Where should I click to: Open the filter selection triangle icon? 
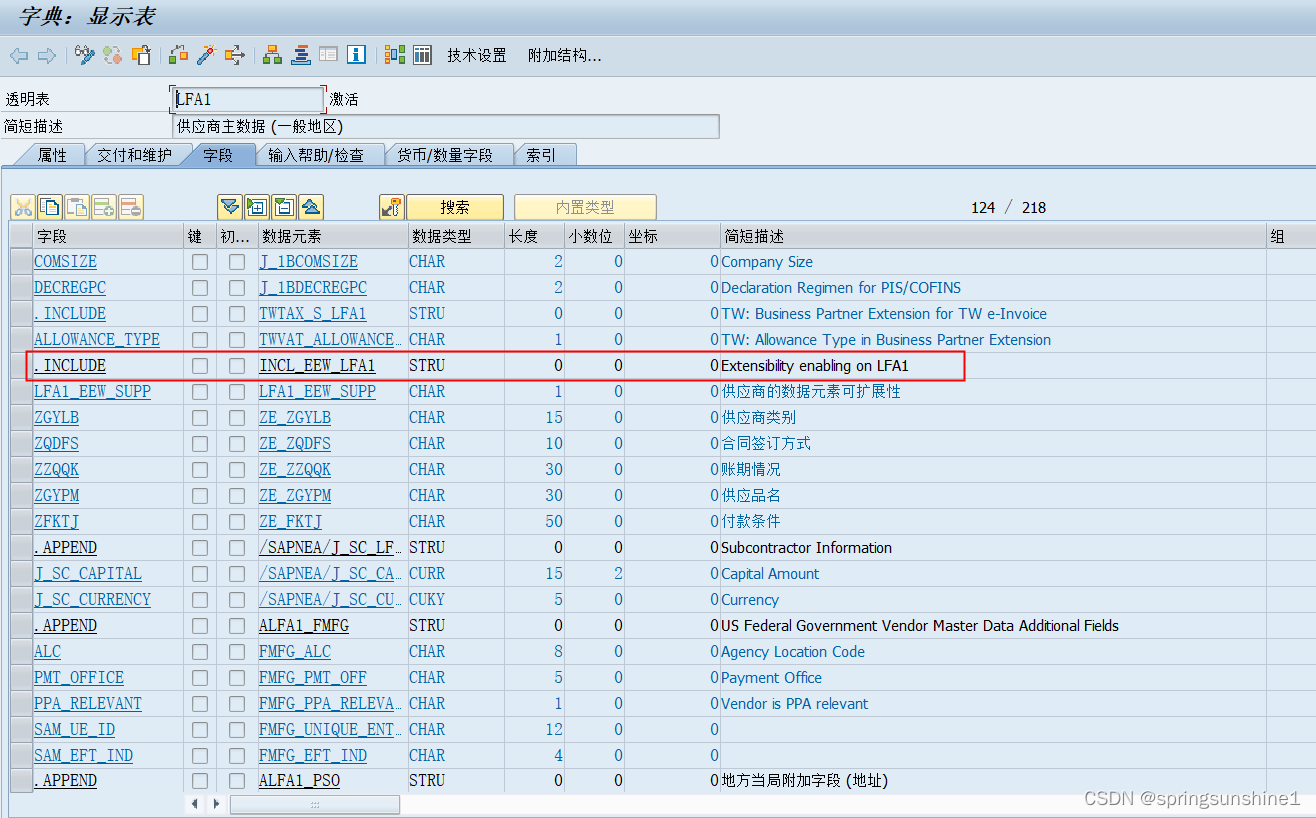[229, 207]
